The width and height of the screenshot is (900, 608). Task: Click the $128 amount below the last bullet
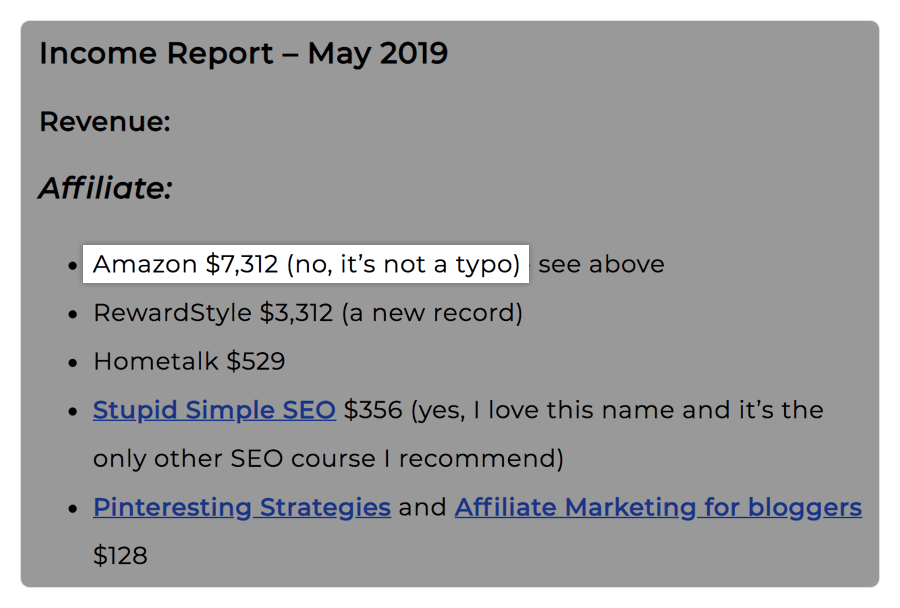(x=119, y=555)
